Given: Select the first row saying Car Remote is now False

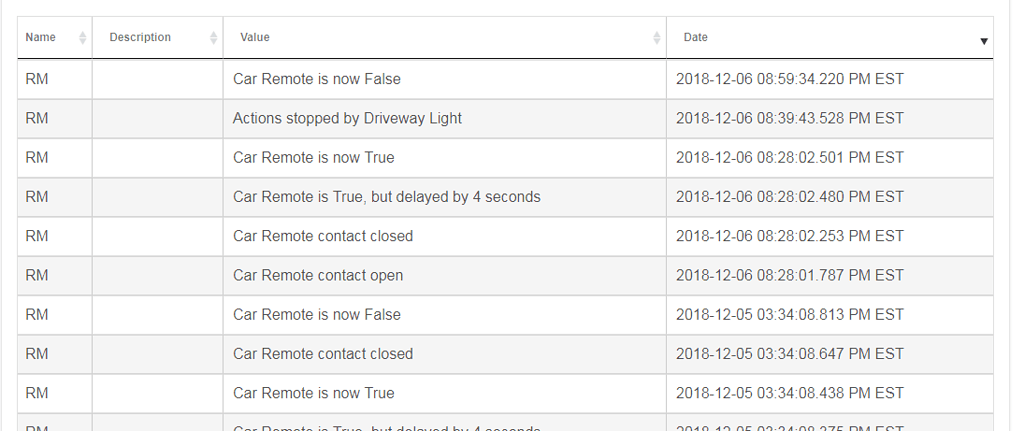Looking at the screenshot, I should pyautogui.click(x=505, y=79).
